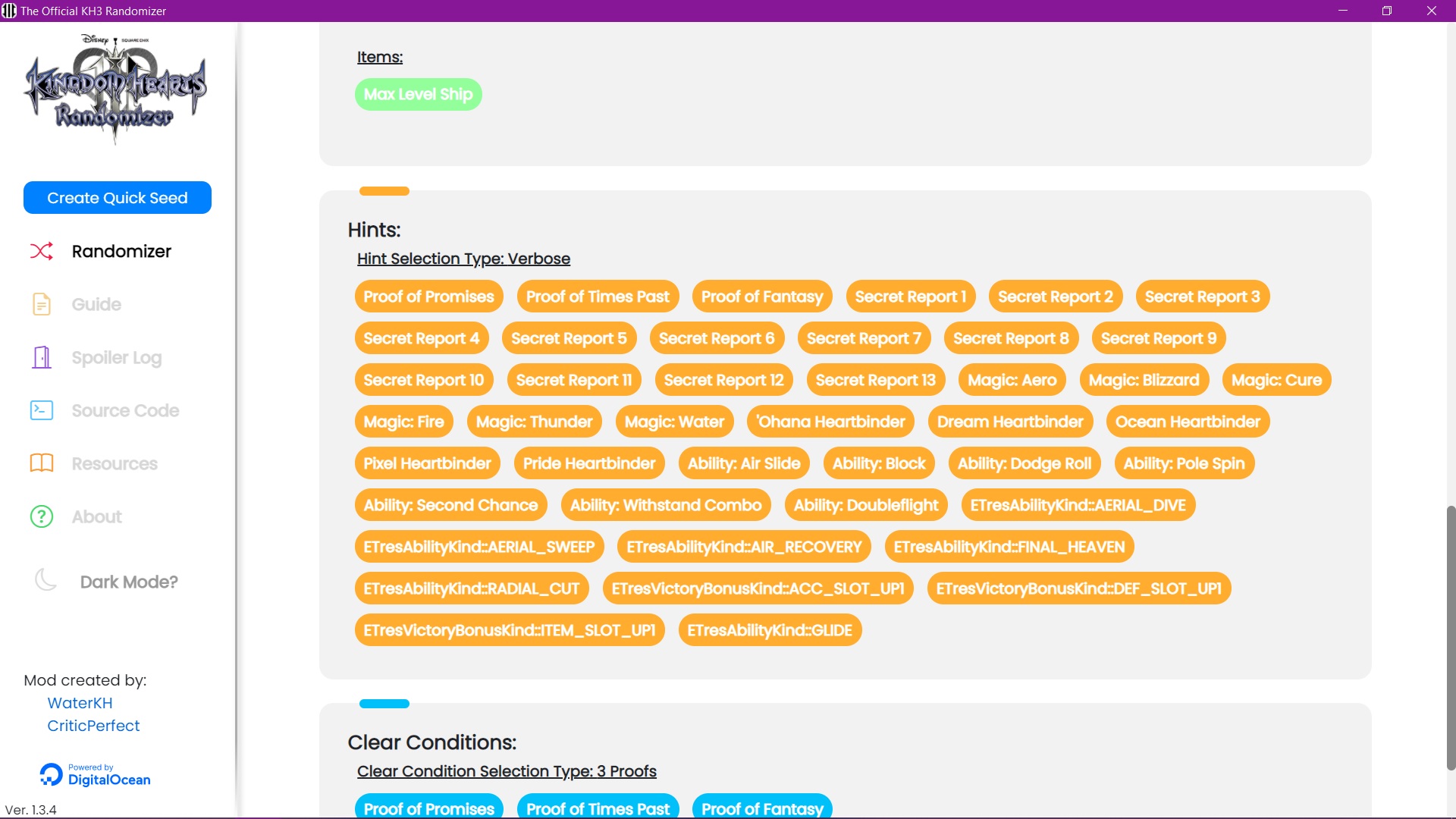Viewport: 1456px width, 819px height.
Task: Click the orange progress indicator above Hints
Action: [x=384, y=190]
